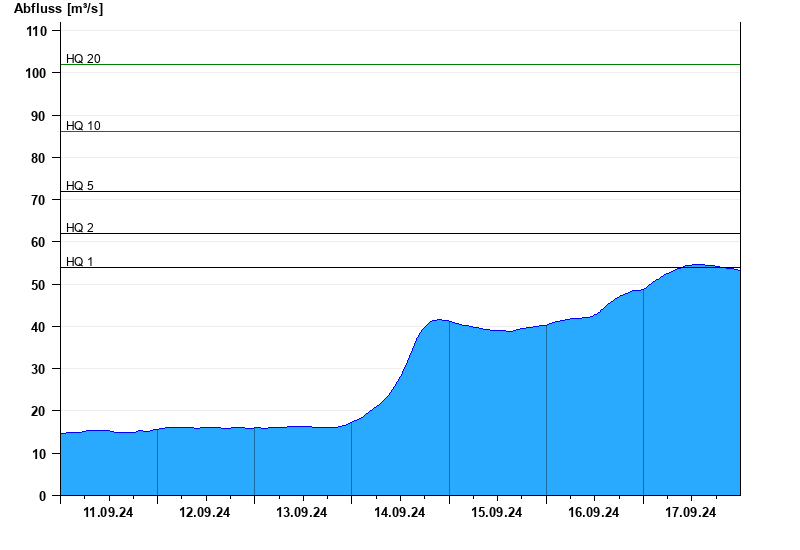The height and width of the screenshot is (550, 800).
Task: Click the 80 value on y-axis
Action: (40, 158)
